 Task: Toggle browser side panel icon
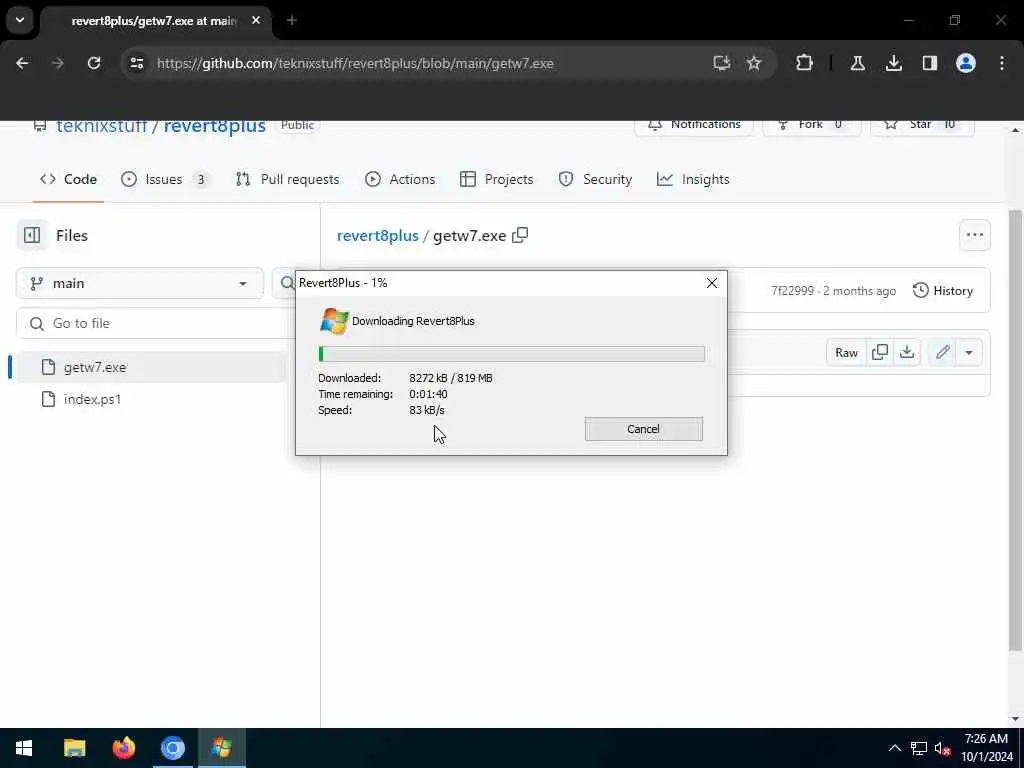click(930, 63)
